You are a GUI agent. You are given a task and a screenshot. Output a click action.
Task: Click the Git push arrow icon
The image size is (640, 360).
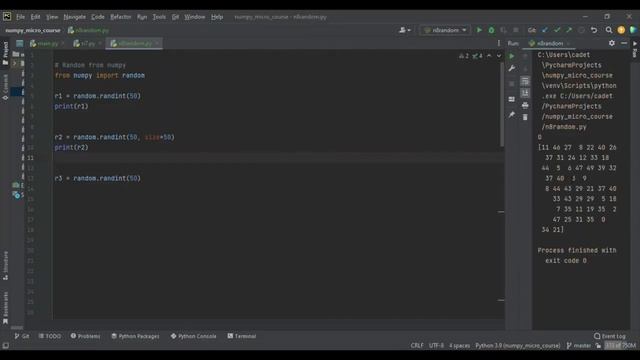[569, 30]
